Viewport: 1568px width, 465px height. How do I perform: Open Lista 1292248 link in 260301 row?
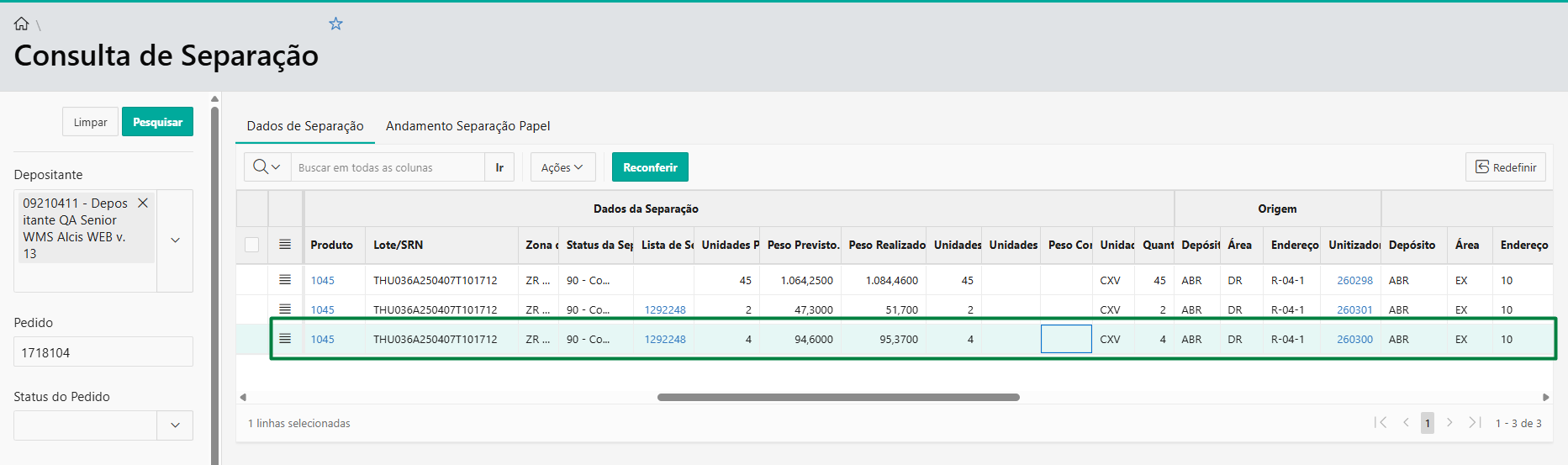pos(665,310)
